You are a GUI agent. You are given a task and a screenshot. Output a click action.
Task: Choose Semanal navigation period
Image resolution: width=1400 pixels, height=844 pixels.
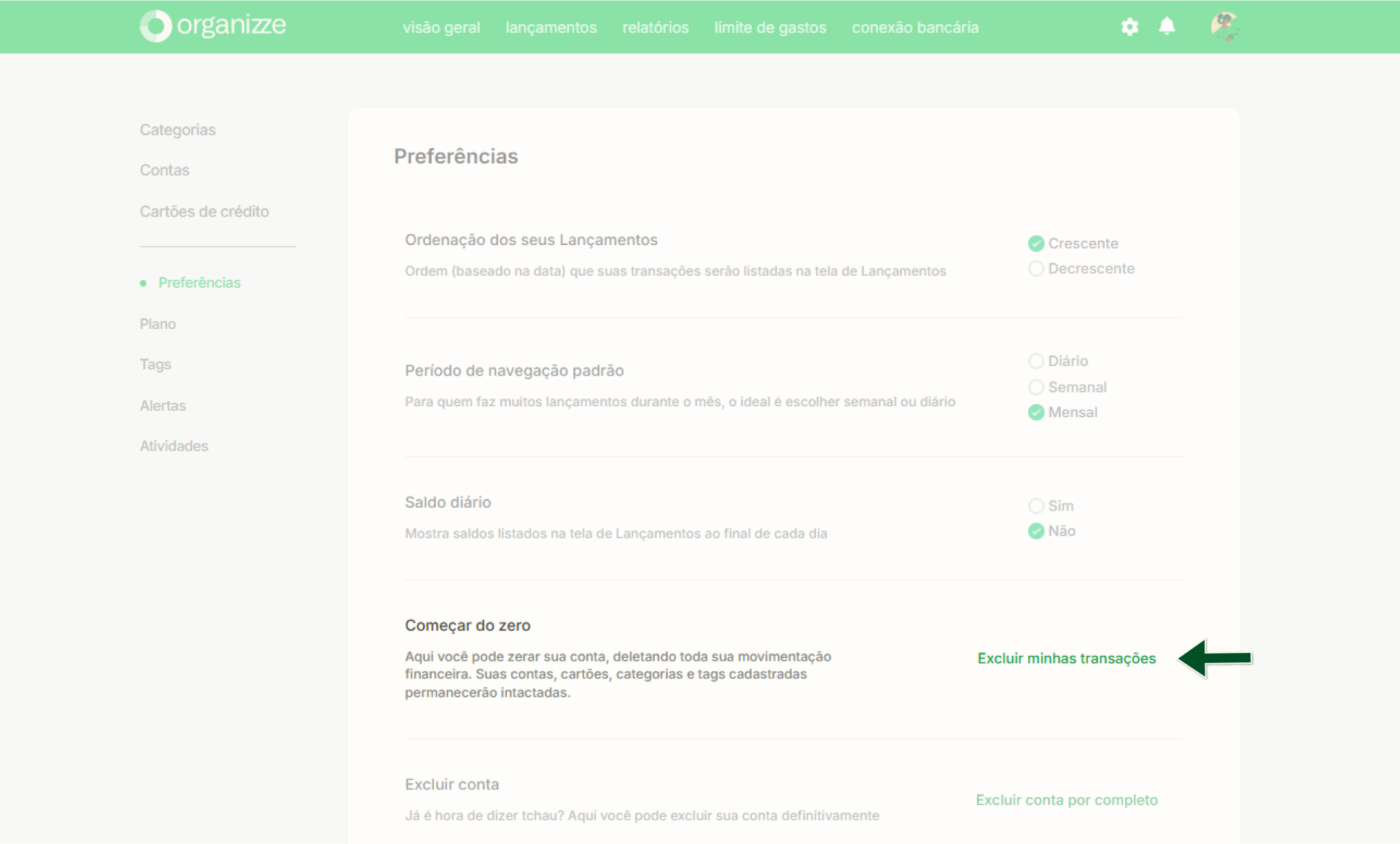click(x=1067, y=387)
